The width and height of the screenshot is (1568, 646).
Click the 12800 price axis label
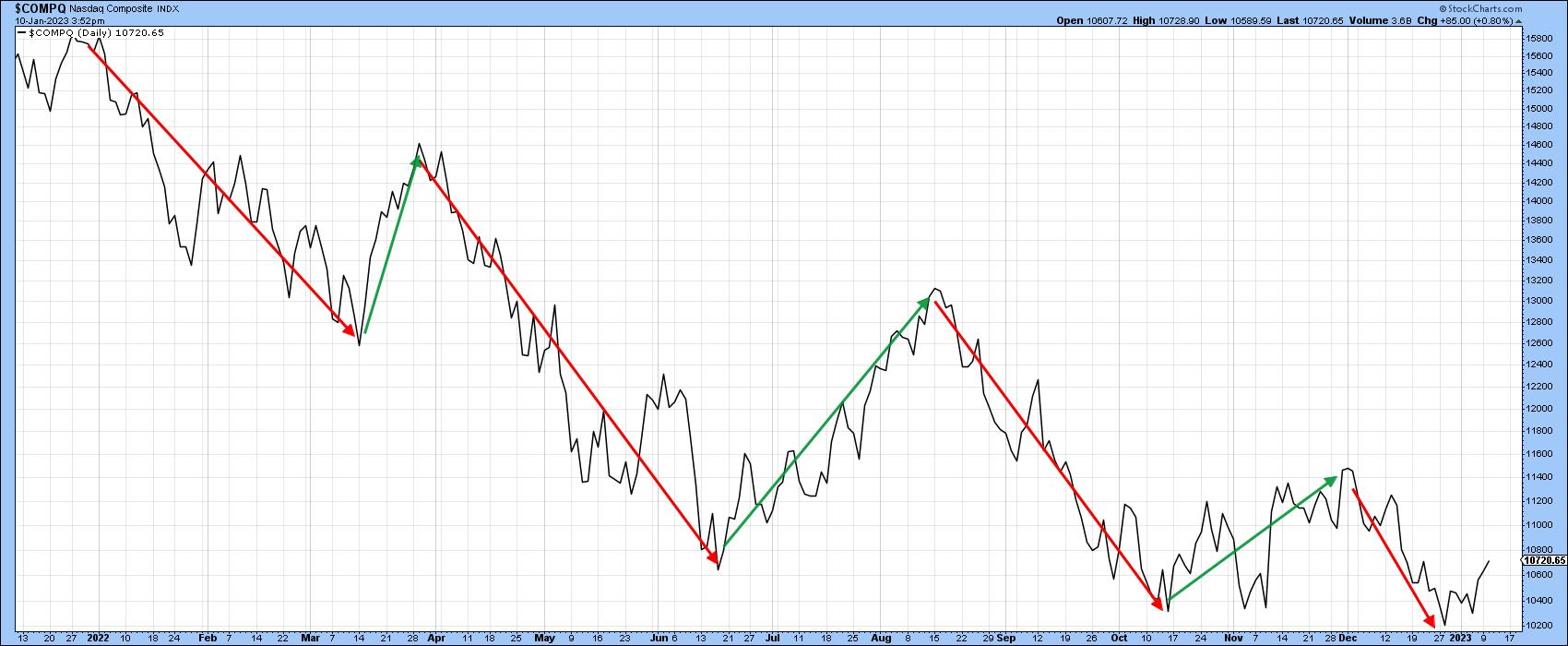(x=1539, y=322)
